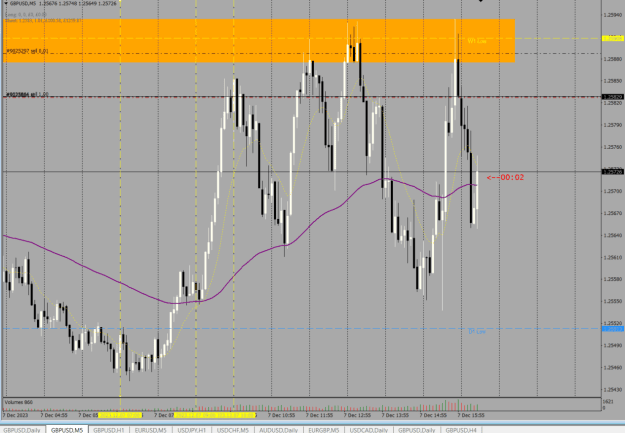The width and height of the screenshot is (625, 433).
Task: Click the 7 Dec 12:55 time axis label
Action: (x=357, y=415)
